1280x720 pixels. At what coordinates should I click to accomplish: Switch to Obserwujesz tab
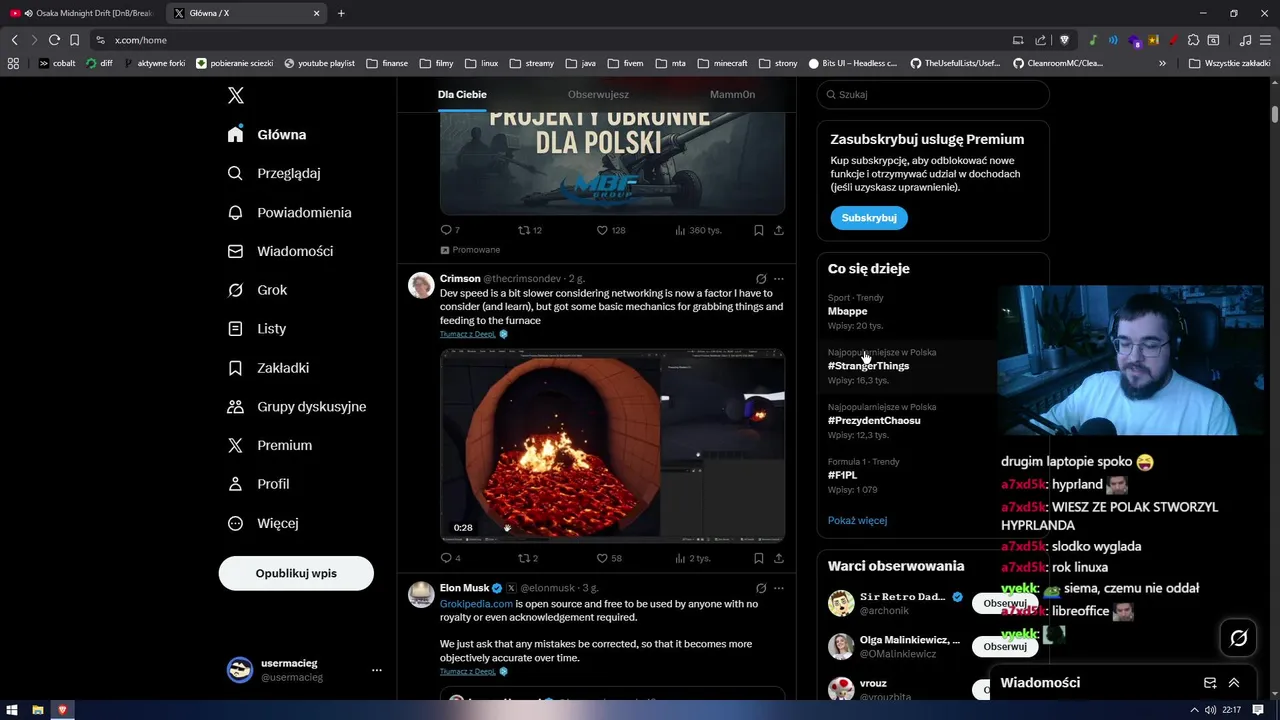598,94
